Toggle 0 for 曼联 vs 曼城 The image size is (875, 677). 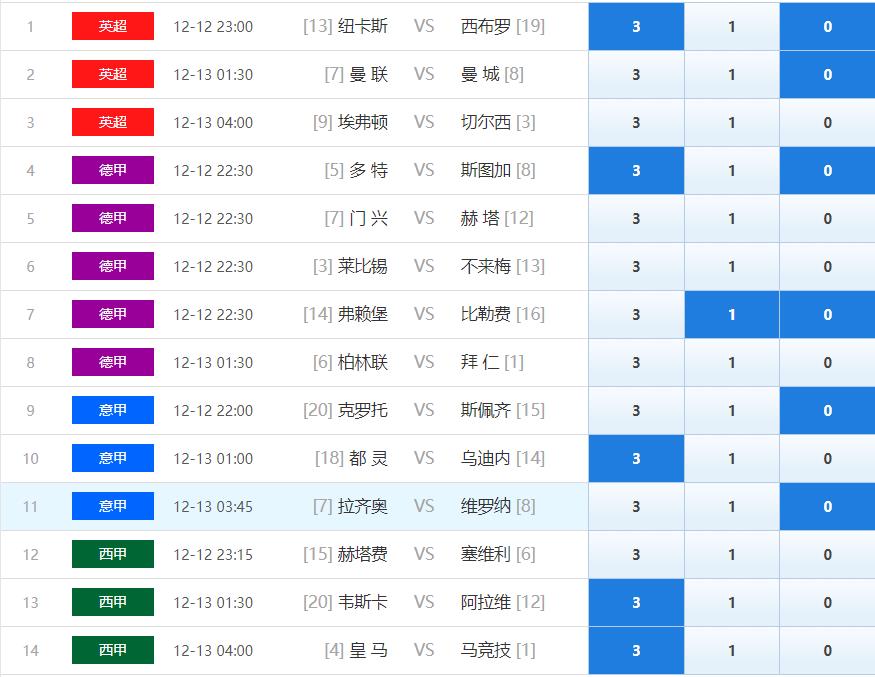[828, 74]
